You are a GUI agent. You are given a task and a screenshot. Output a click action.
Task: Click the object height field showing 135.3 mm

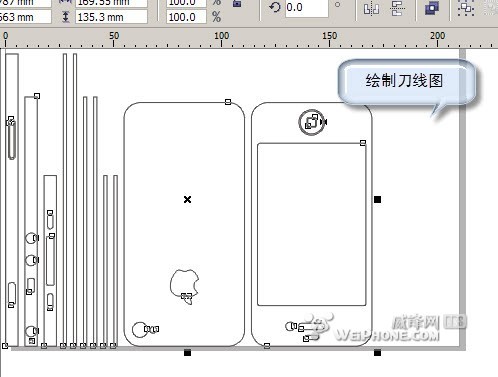click(111, 17)
